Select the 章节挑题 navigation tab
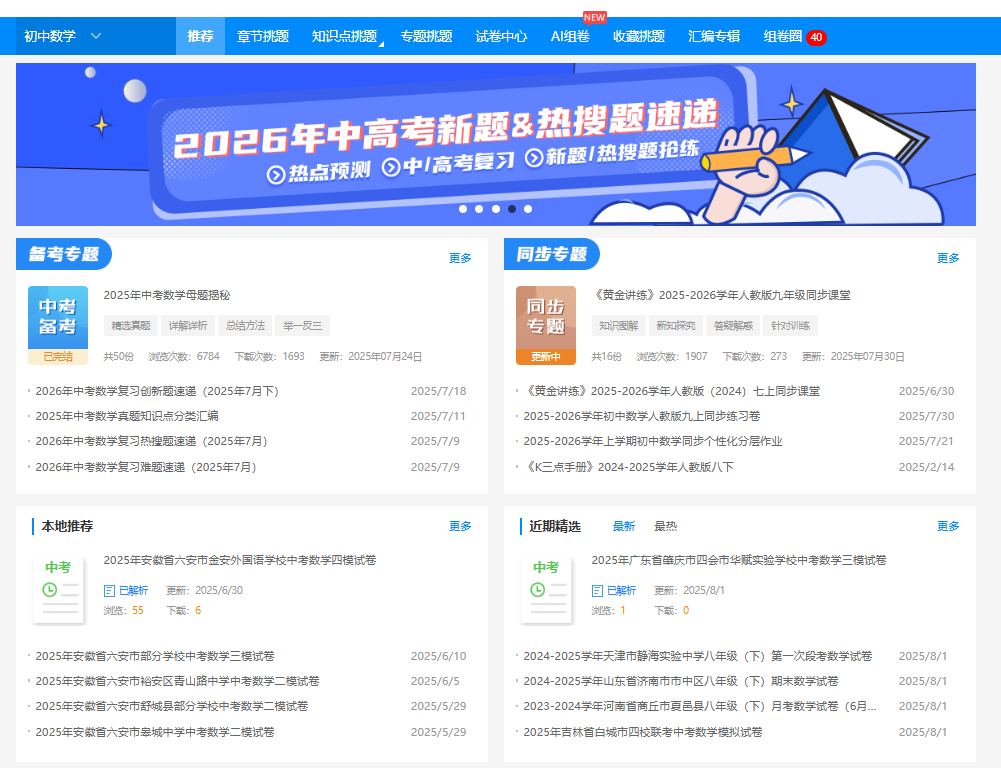This screenshot has width=1001, height=768. tap(262, 33)
